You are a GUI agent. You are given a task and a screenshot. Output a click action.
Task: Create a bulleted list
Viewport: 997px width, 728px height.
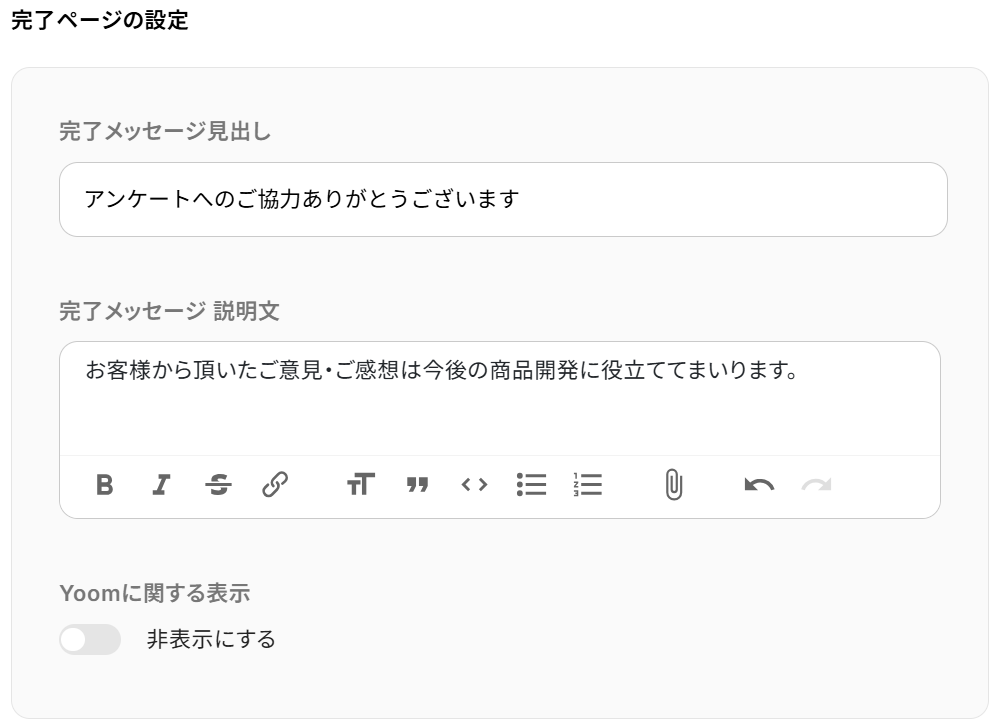click(x=532, y=484)
